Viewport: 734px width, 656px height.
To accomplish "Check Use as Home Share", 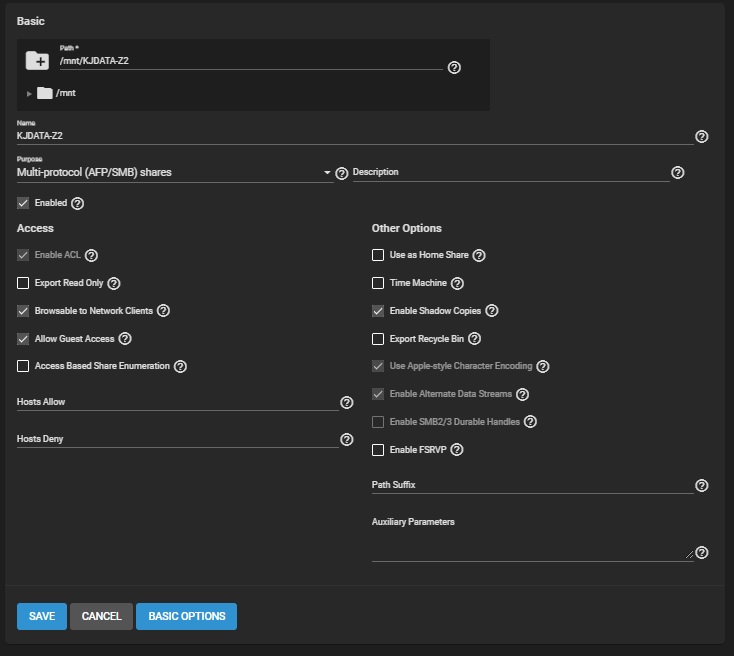I will tap(378, 255).
